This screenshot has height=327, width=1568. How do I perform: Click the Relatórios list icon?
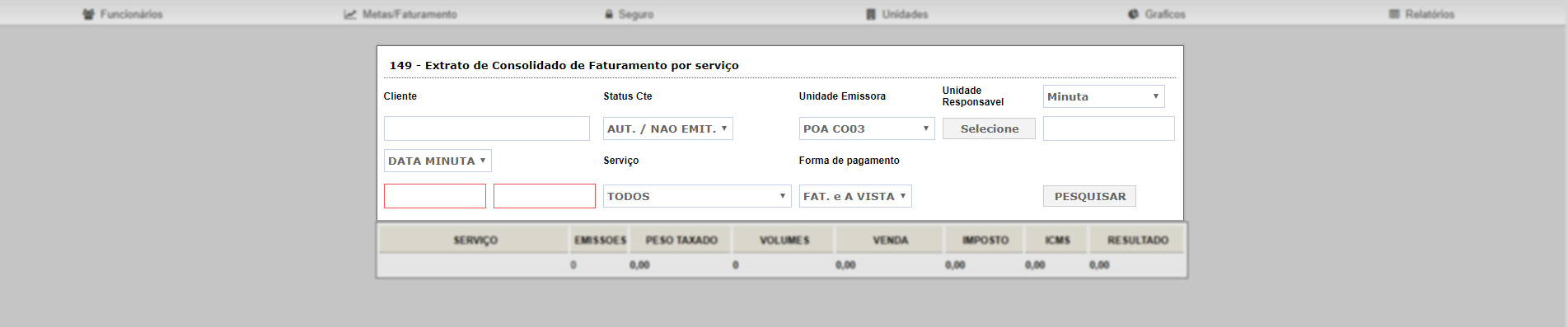coord(1394,14)
